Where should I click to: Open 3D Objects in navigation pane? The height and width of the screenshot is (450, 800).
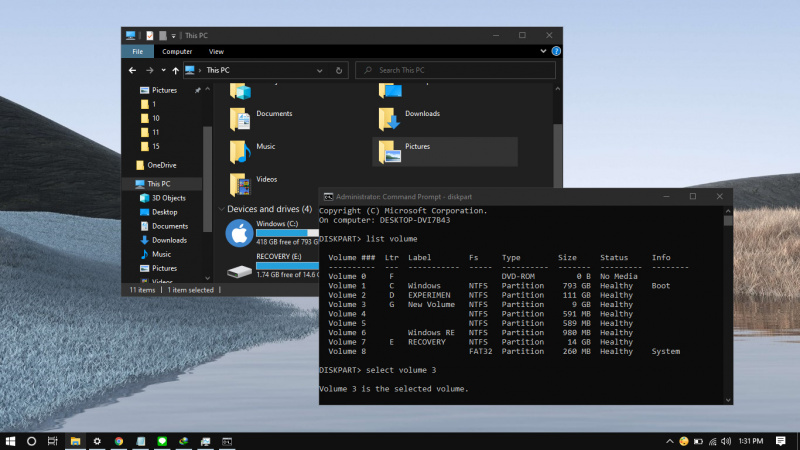[168, 198]
